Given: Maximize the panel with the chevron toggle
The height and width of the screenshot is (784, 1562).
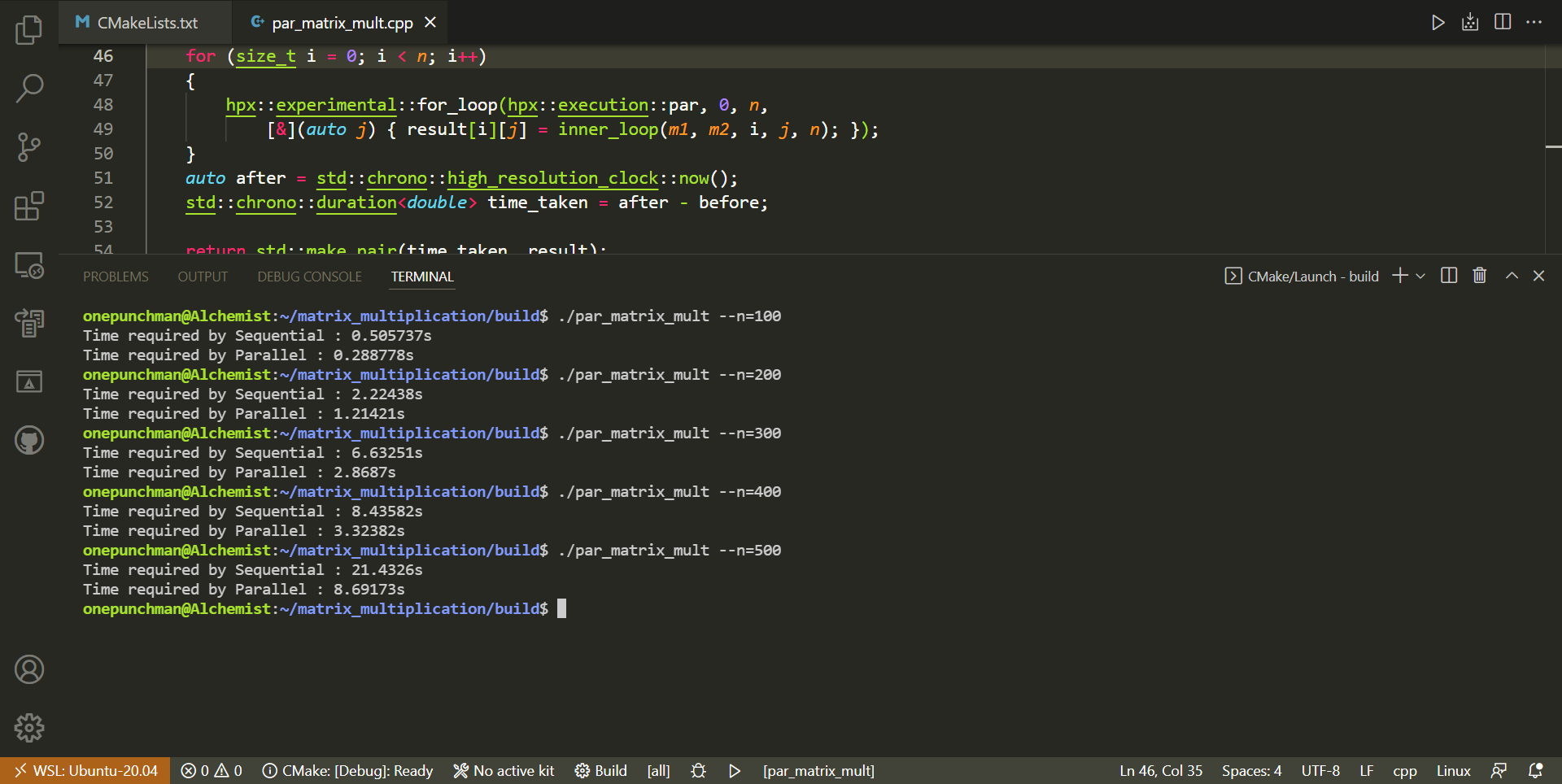Looking at the screenshot, I should 1512,276.
